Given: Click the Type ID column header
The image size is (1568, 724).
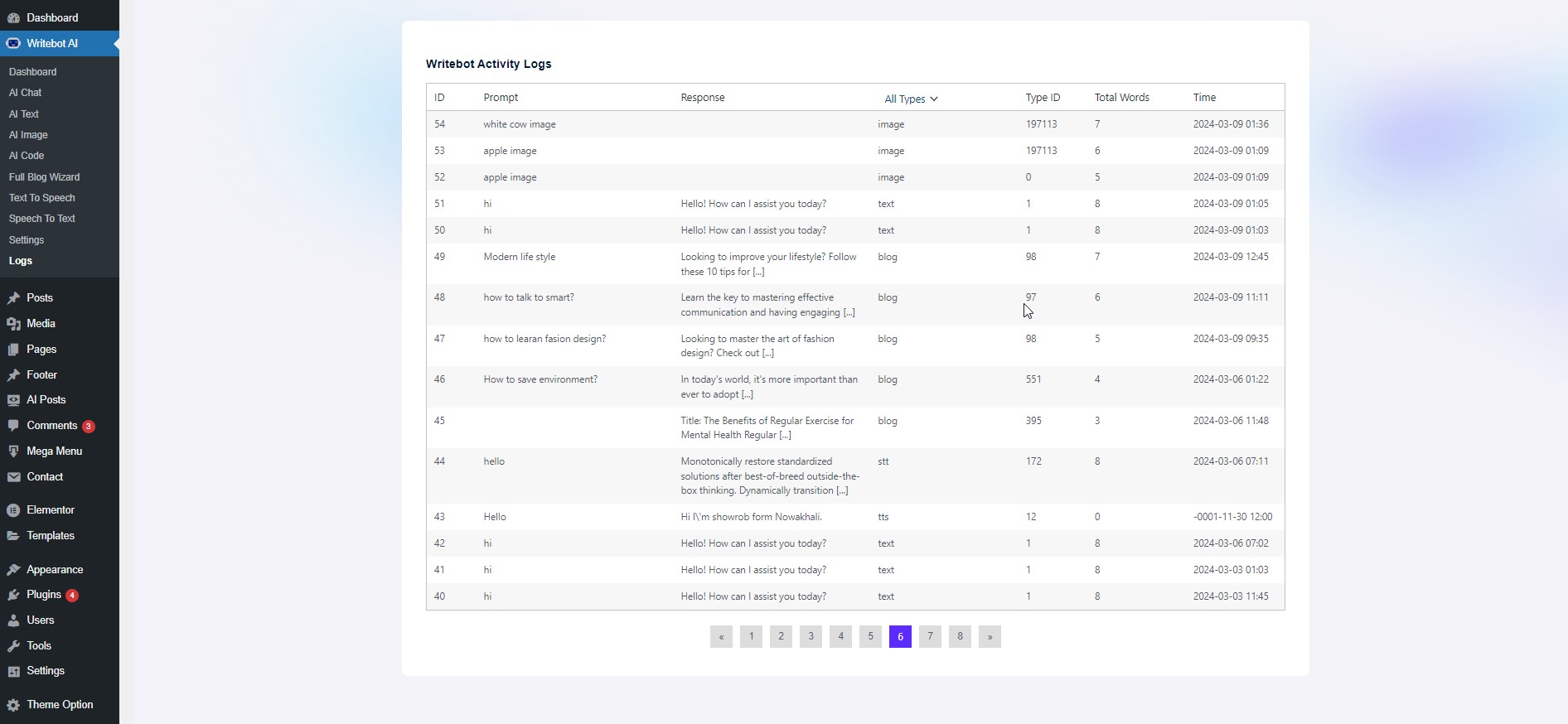Looking at the screenshot, I should [x=1043, y=97].
